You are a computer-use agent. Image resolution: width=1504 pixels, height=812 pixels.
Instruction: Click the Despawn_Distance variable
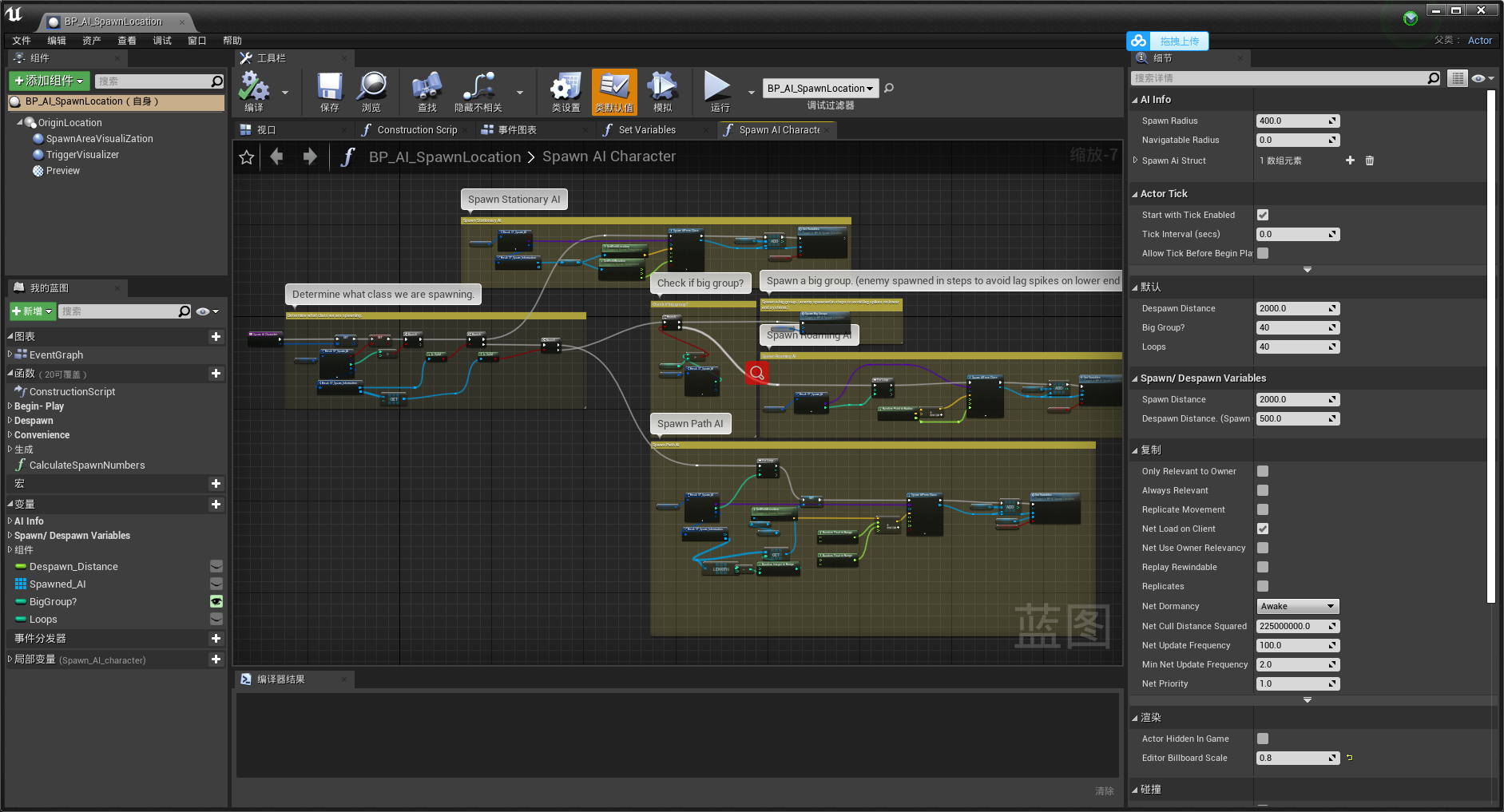(73, 567)
